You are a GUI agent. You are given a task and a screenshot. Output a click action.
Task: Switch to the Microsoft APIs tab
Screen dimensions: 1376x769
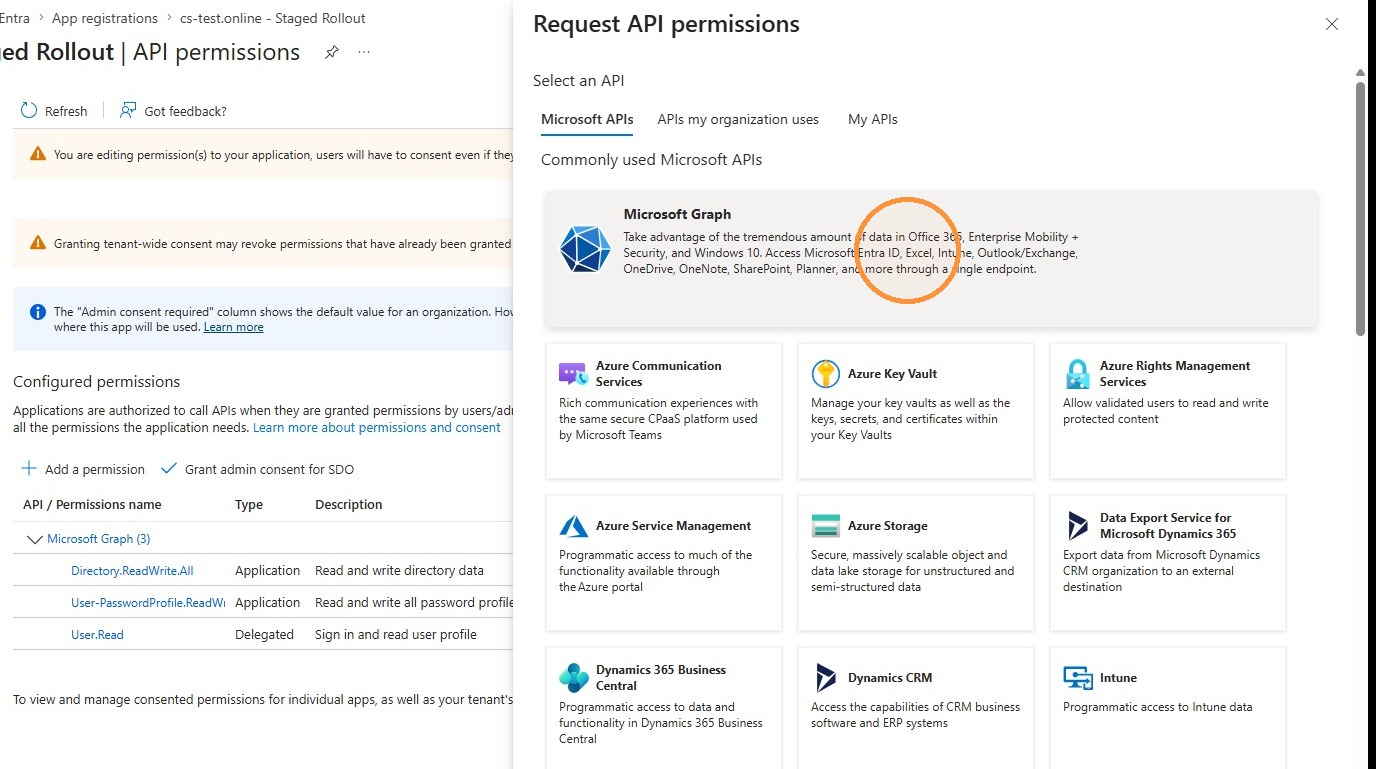[x=587, y=119]
